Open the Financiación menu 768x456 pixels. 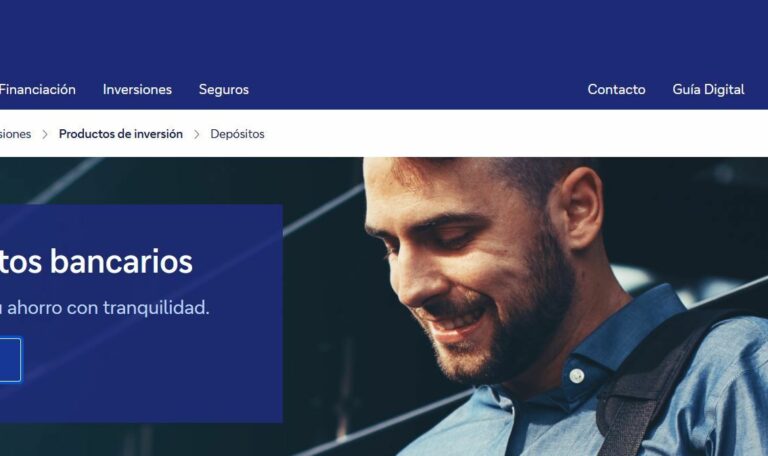(38, 90)
